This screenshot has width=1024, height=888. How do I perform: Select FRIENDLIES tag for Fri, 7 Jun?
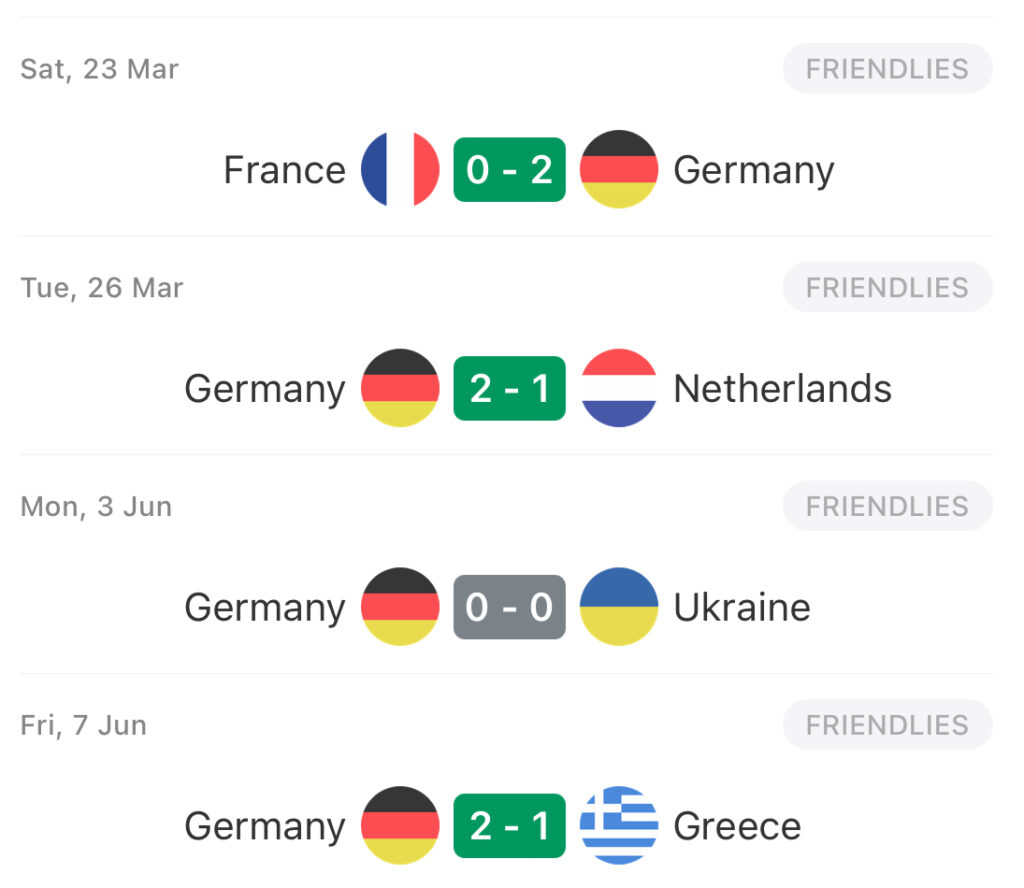888,725
